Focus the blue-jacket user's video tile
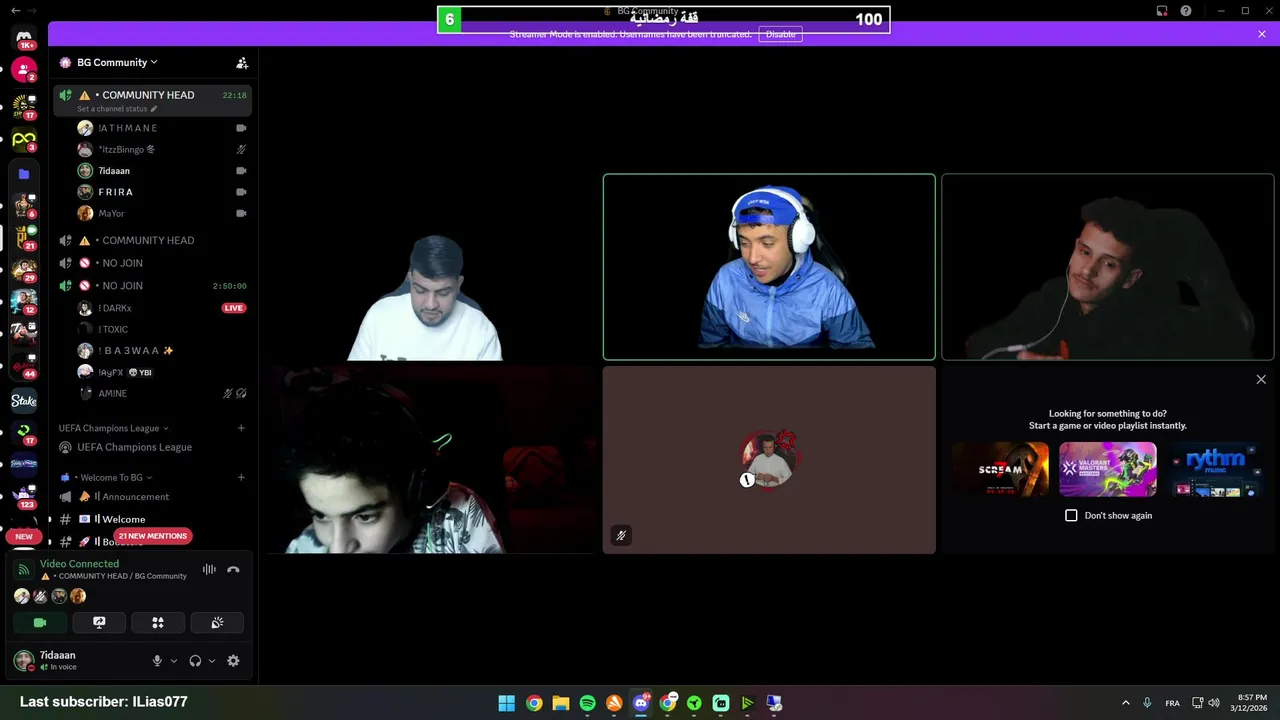The height and width of the screenshot is (720, 1280). pyautogui.click(x=769, y=267)
